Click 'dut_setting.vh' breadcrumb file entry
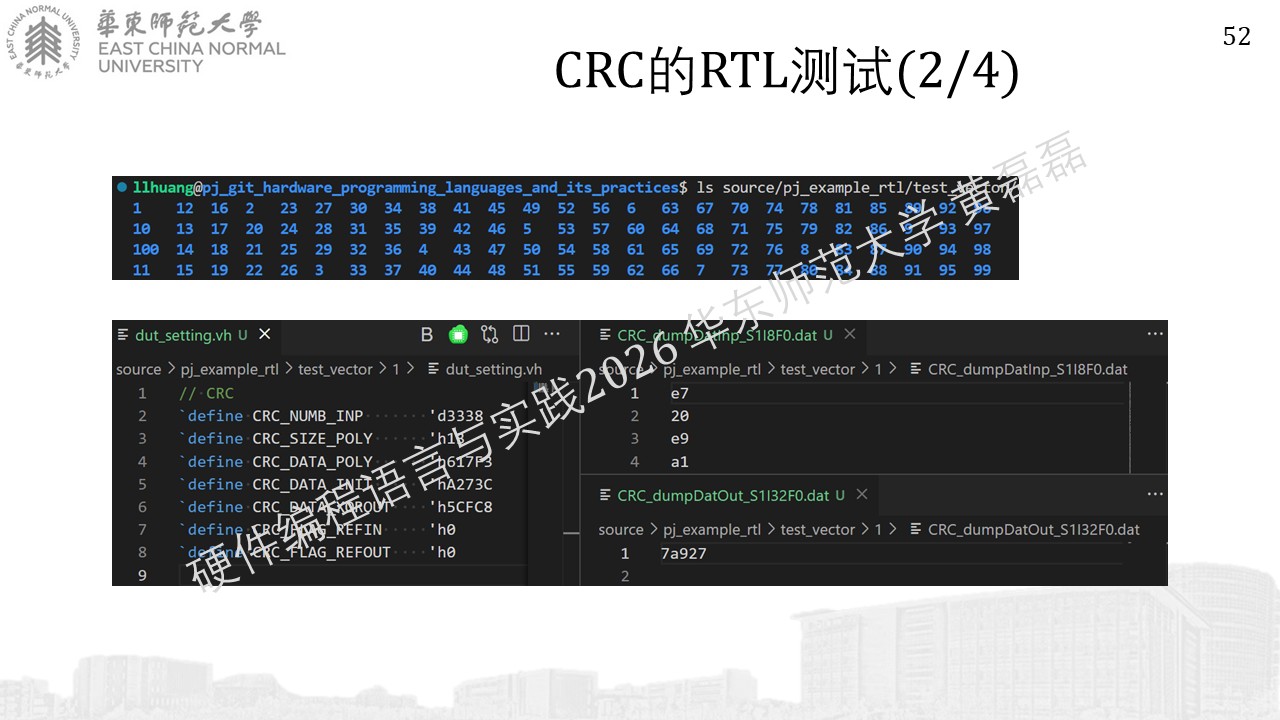The height and width of the screenshot is (720, 1280). pyautogui.click(x=494, y=369)
